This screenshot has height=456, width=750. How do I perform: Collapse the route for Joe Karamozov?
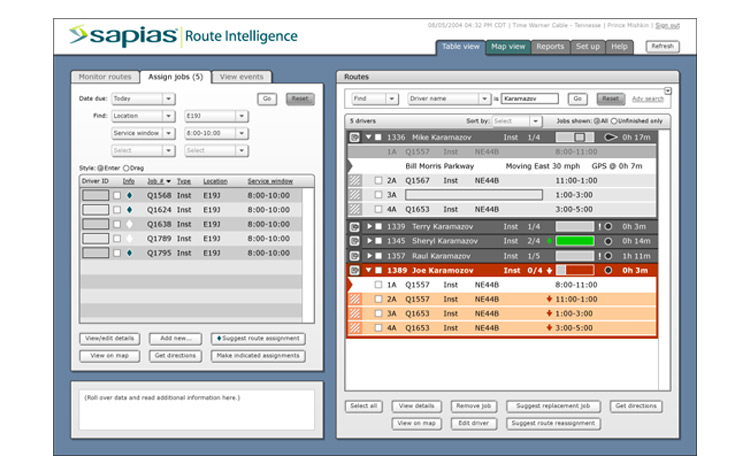coord(369,270)
